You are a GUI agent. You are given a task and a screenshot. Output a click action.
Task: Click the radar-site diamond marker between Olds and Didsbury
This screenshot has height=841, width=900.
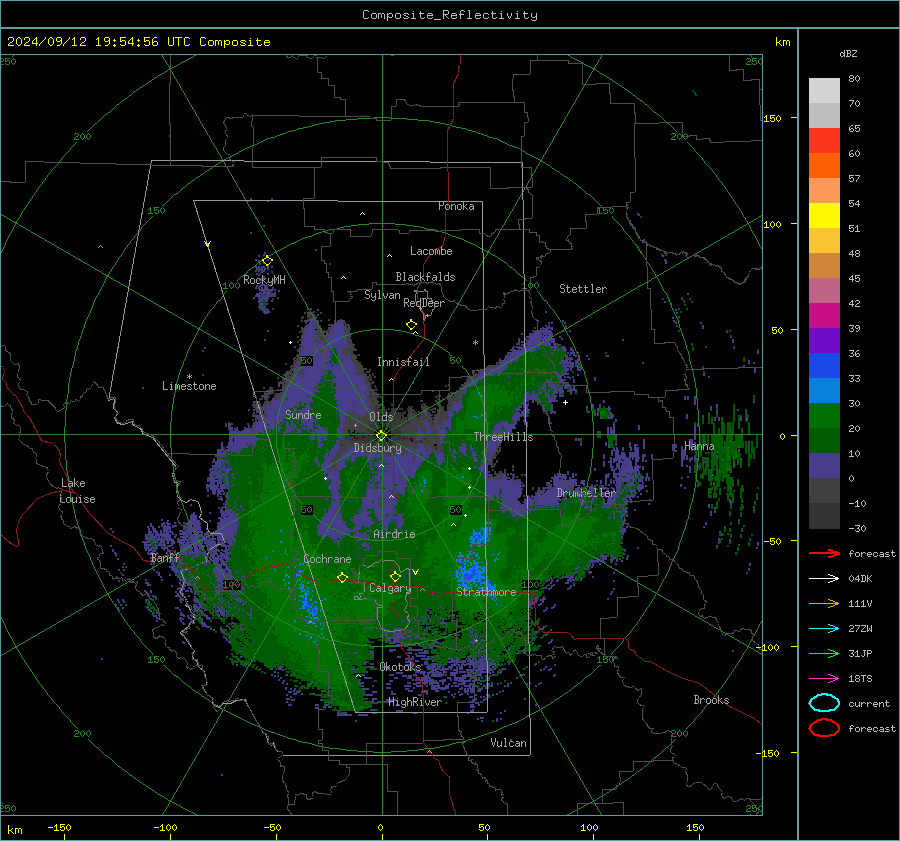381,435
